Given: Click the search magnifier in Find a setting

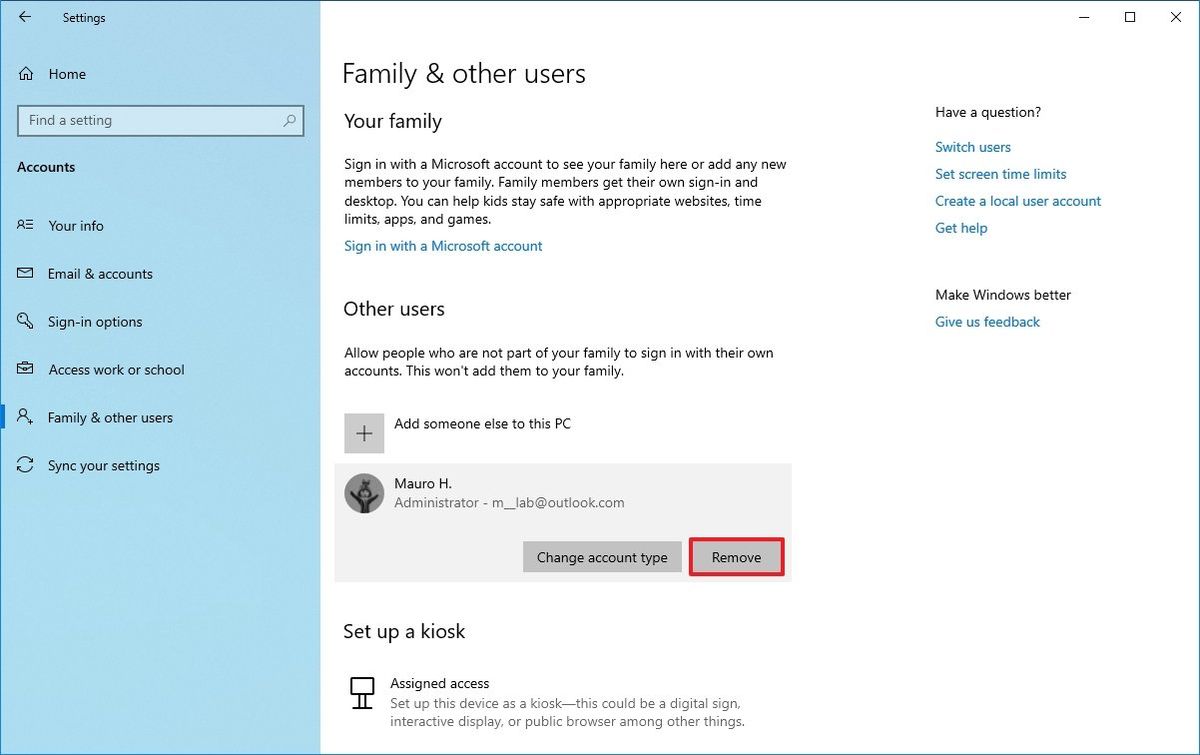Looking at the screenshot, I should [x=289, y=120].
